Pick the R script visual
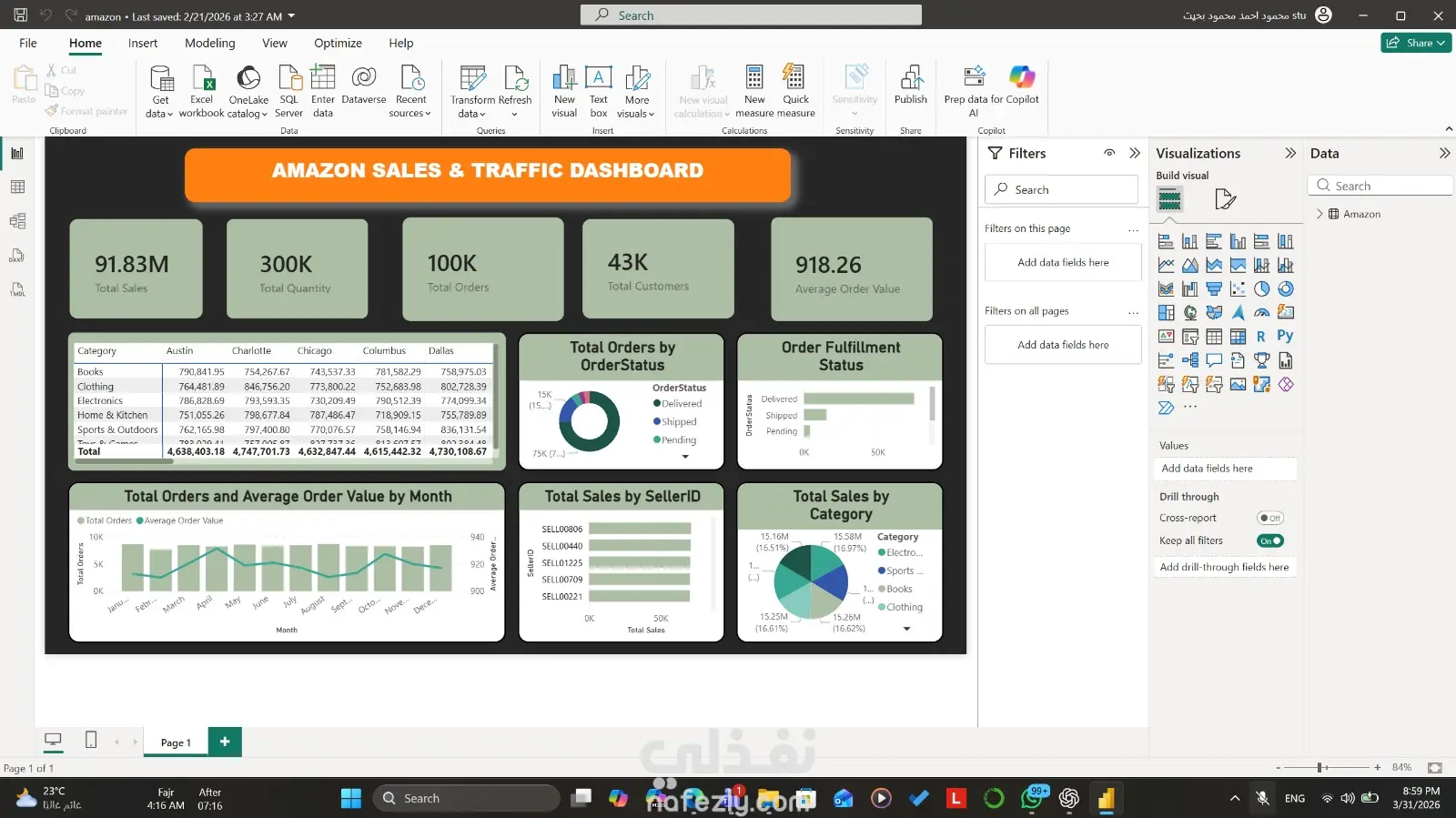Image resolution: width=1456 pixels, height=818 pixels. [x=1261, y=336]
